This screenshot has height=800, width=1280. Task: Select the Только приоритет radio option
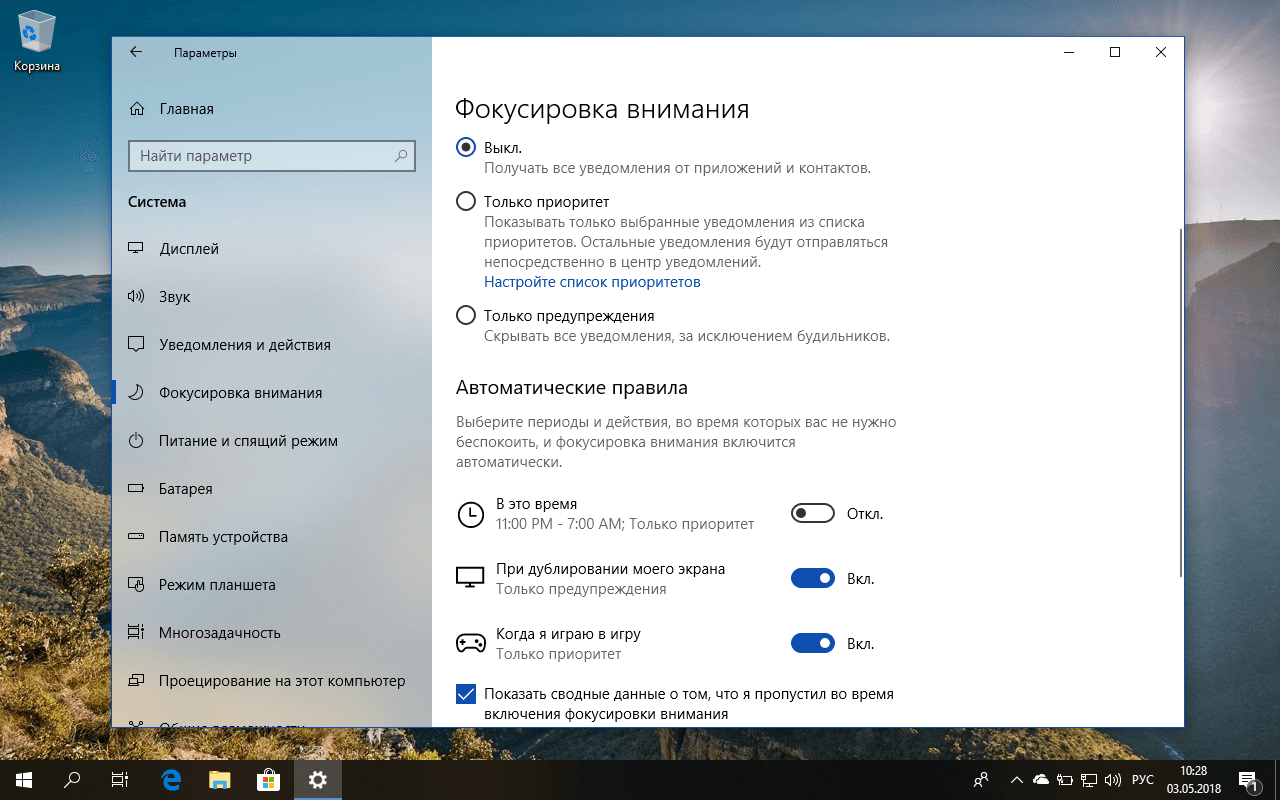(x=465, y=201)
